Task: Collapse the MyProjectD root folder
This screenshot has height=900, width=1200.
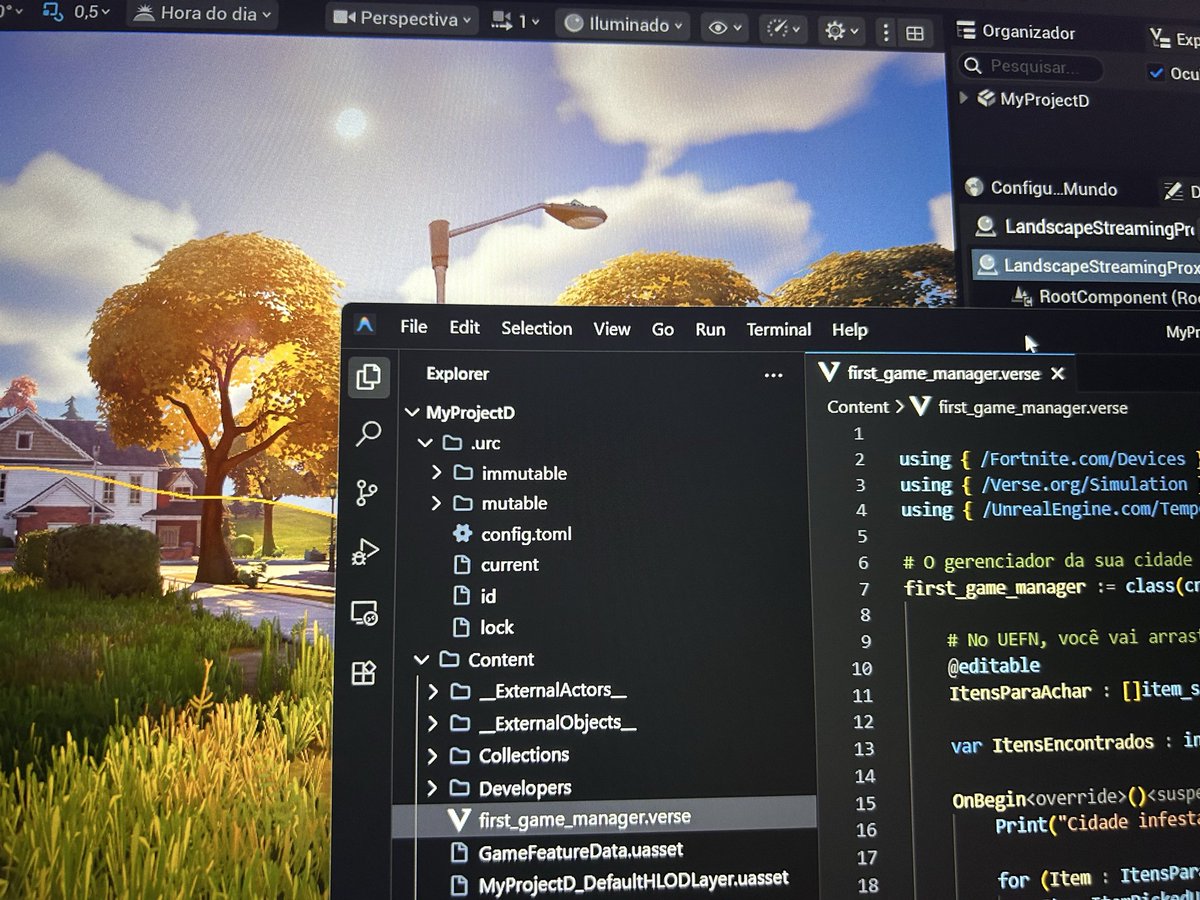Action: 411,412
